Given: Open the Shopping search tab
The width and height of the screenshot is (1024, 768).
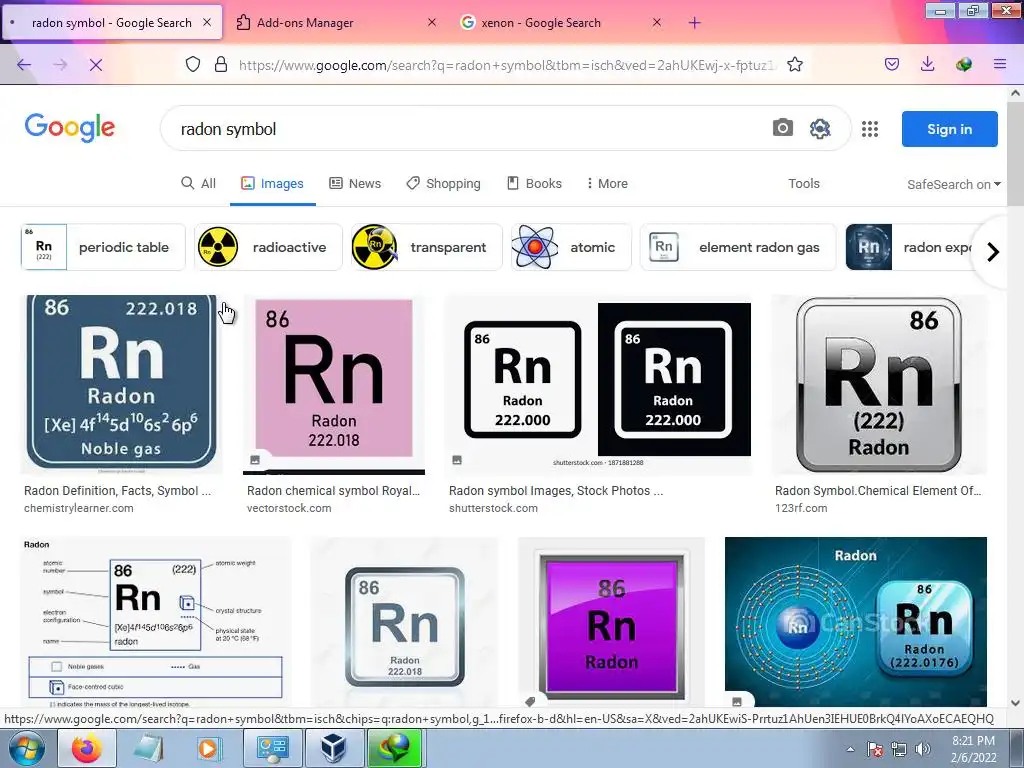Looking at the screenshot, I should 443,184.
